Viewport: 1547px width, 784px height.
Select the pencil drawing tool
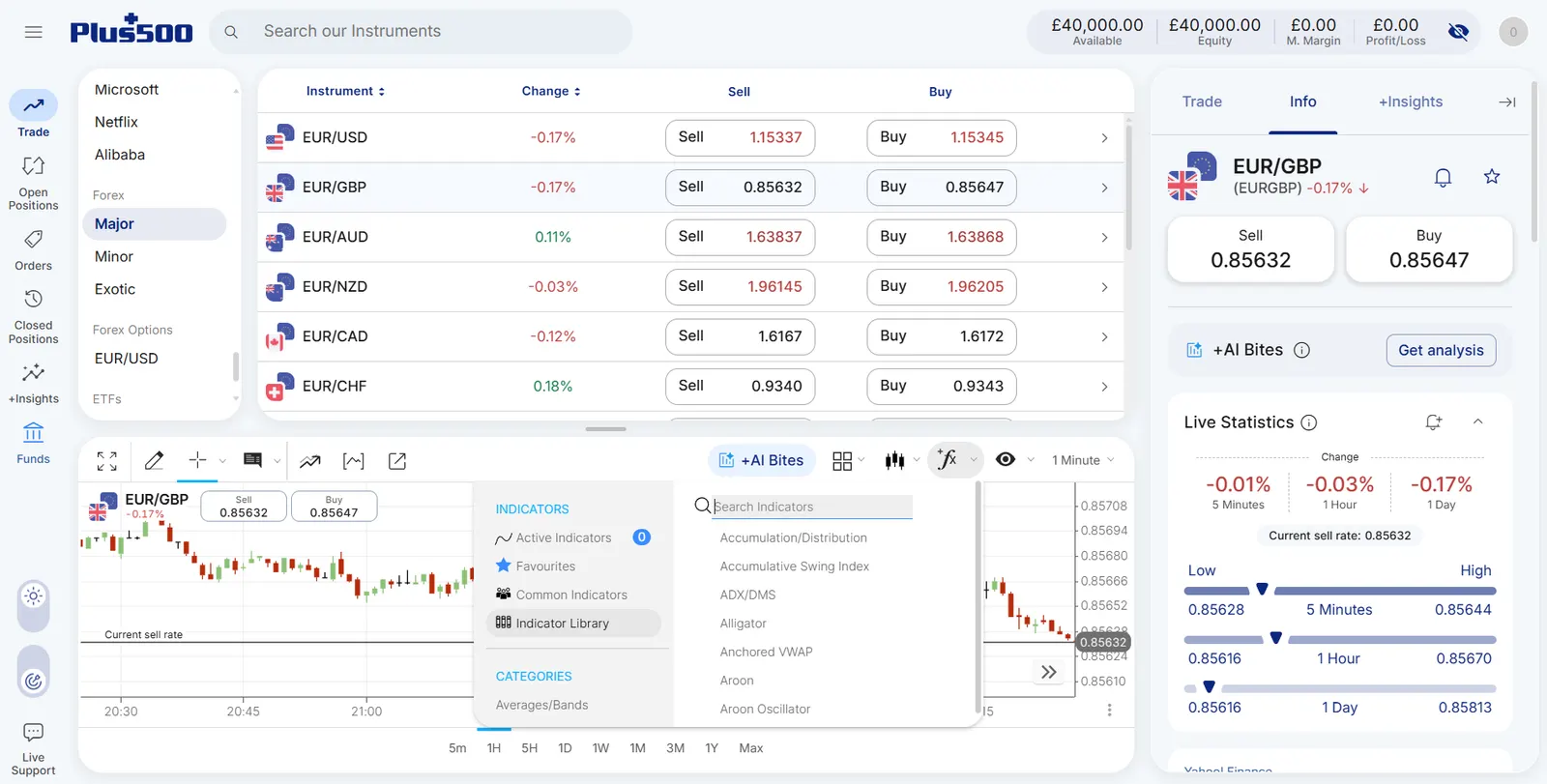tap(154, 461)
